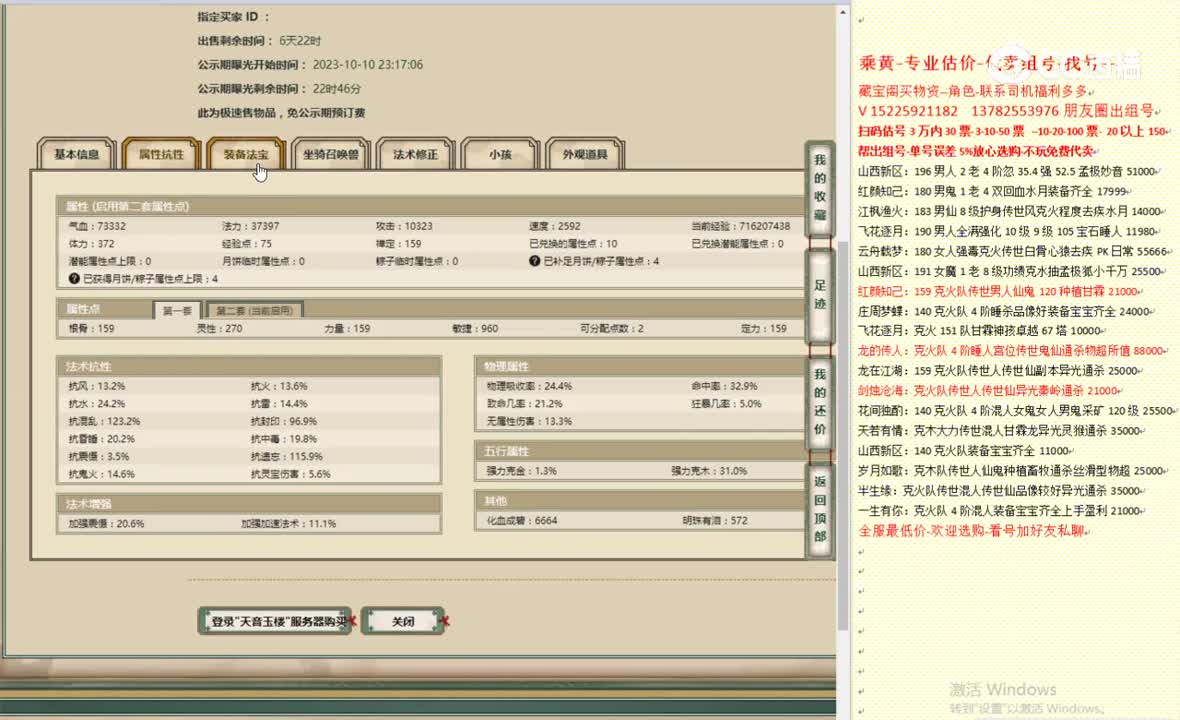The image size is (1180, 720).
Task: Click listing 红颜知己 180男鬼 17999
Action: click(993, 192)
